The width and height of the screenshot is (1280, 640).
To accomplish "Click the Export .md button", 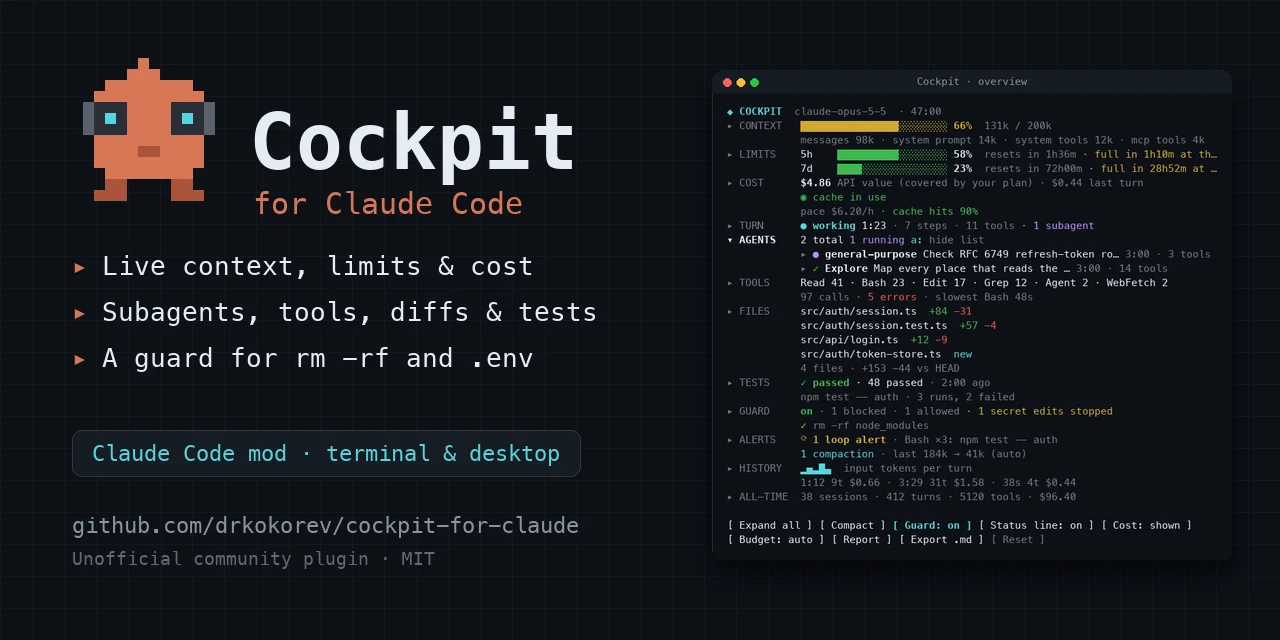I will point(942,539).
